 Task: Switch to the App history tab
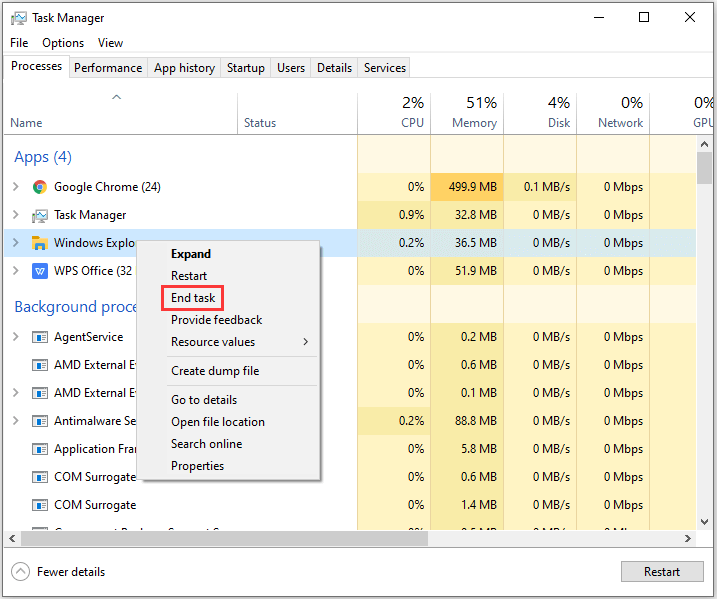[x=184, y=68]
